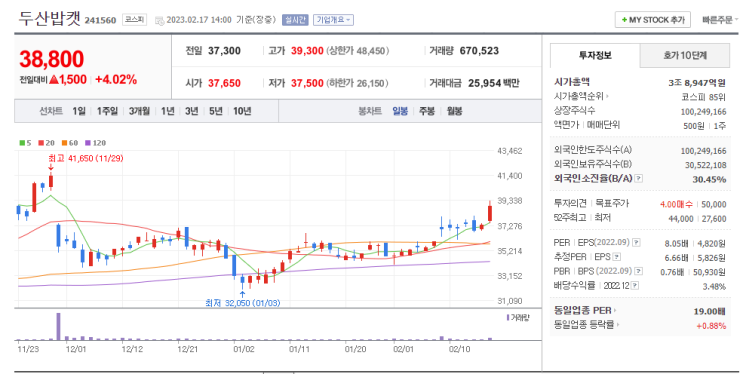Click help icon next to EPS(2022.09)
Image resolution: width=743 pixels, height=374 pixels.
pos(636,242)
